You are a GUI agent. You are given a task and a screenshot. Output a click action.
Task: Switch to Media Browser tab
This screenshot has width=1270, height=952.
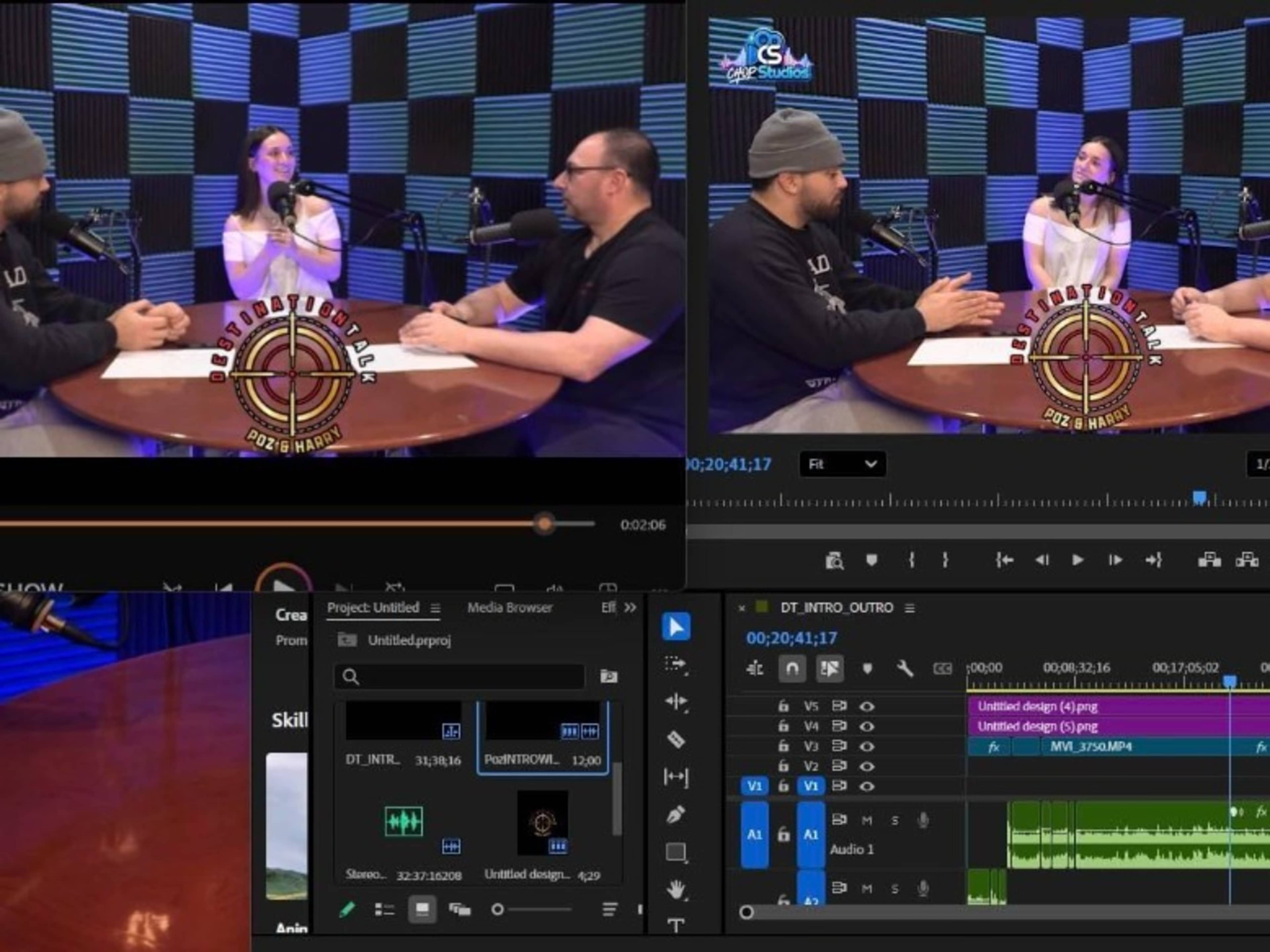point(510,608)
